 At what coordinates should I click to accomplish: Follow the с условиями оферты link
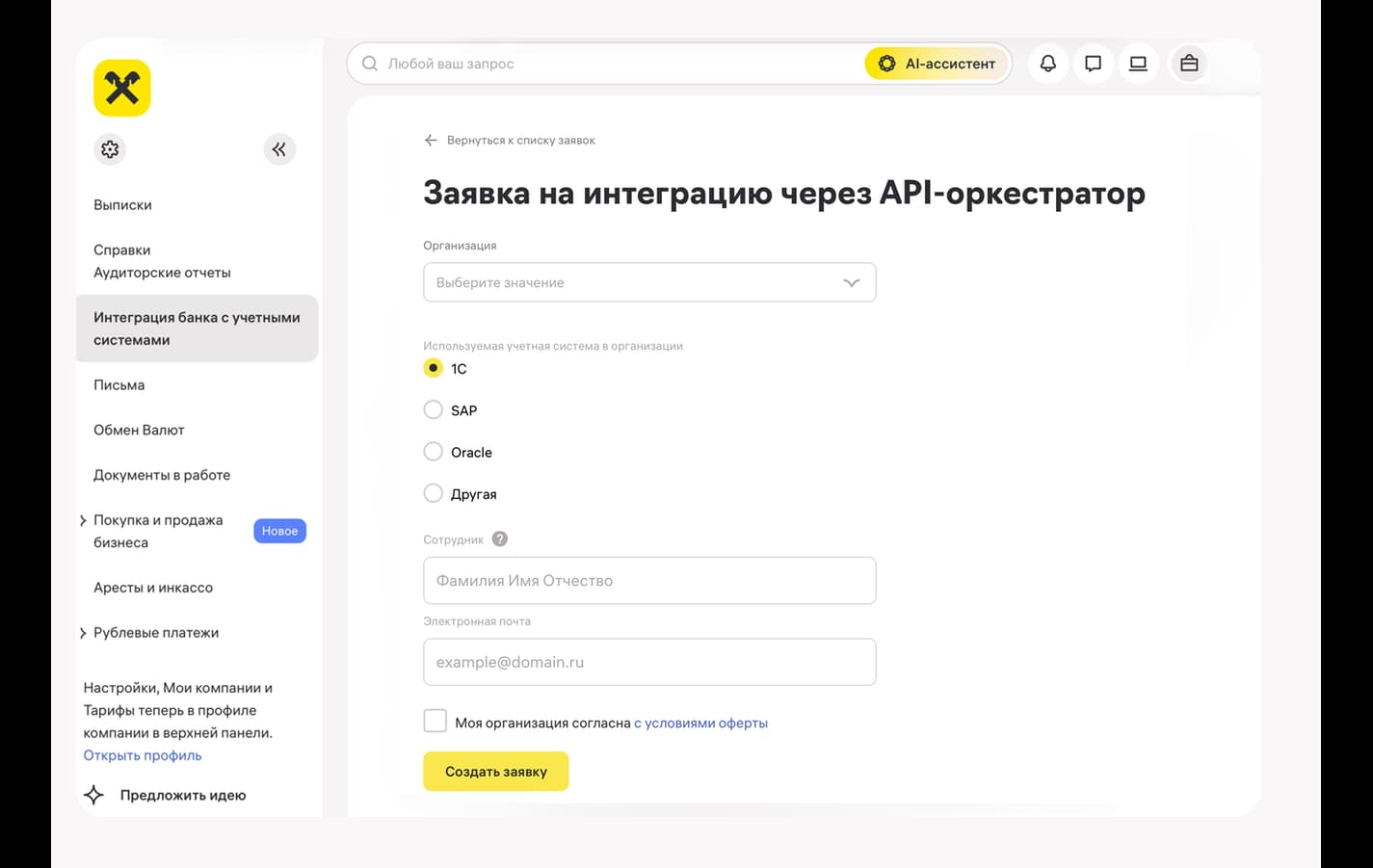click(x=700, y=723)
